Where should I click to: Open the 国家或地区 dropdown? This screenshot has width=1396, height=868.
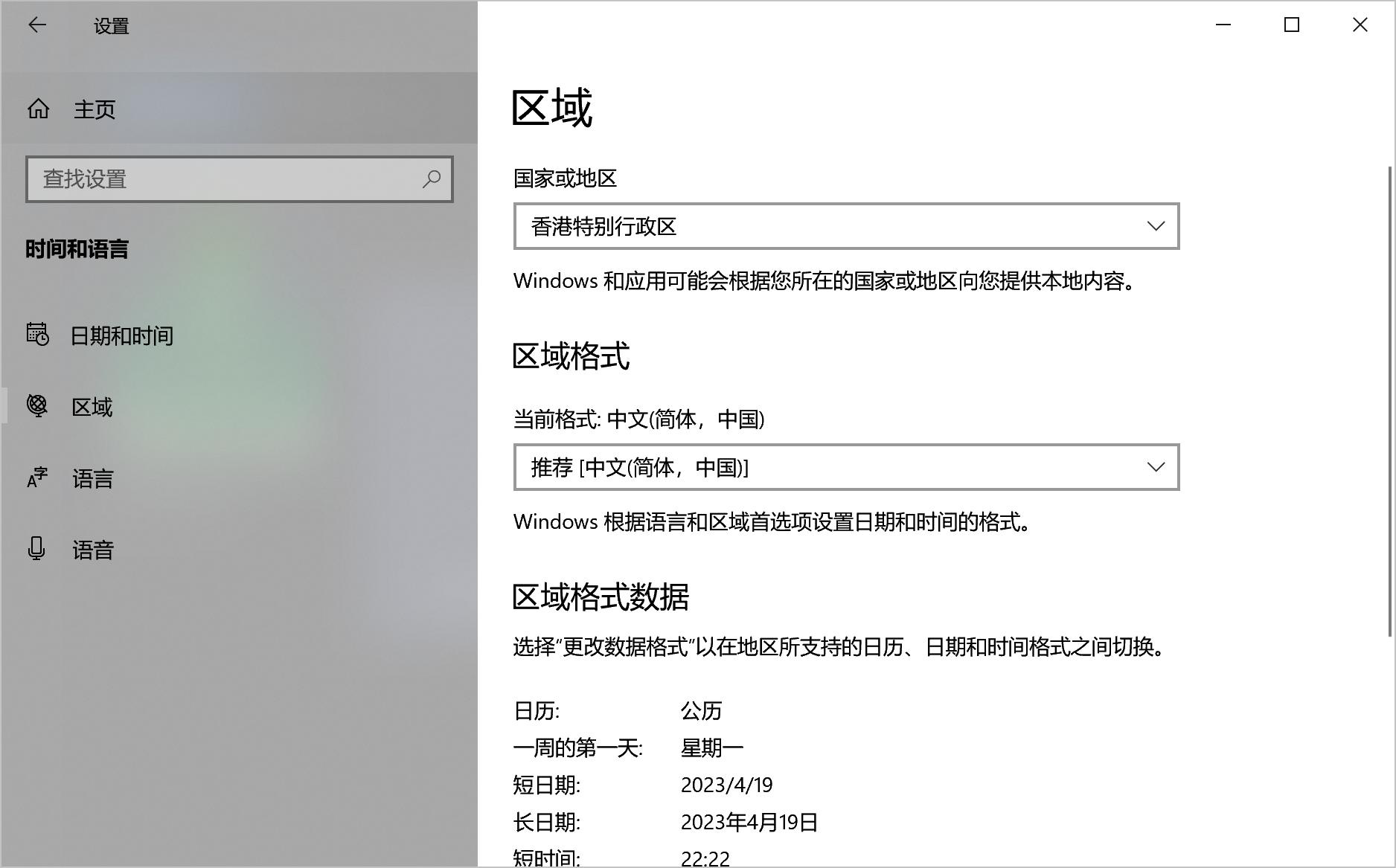[x=846, y=227]
